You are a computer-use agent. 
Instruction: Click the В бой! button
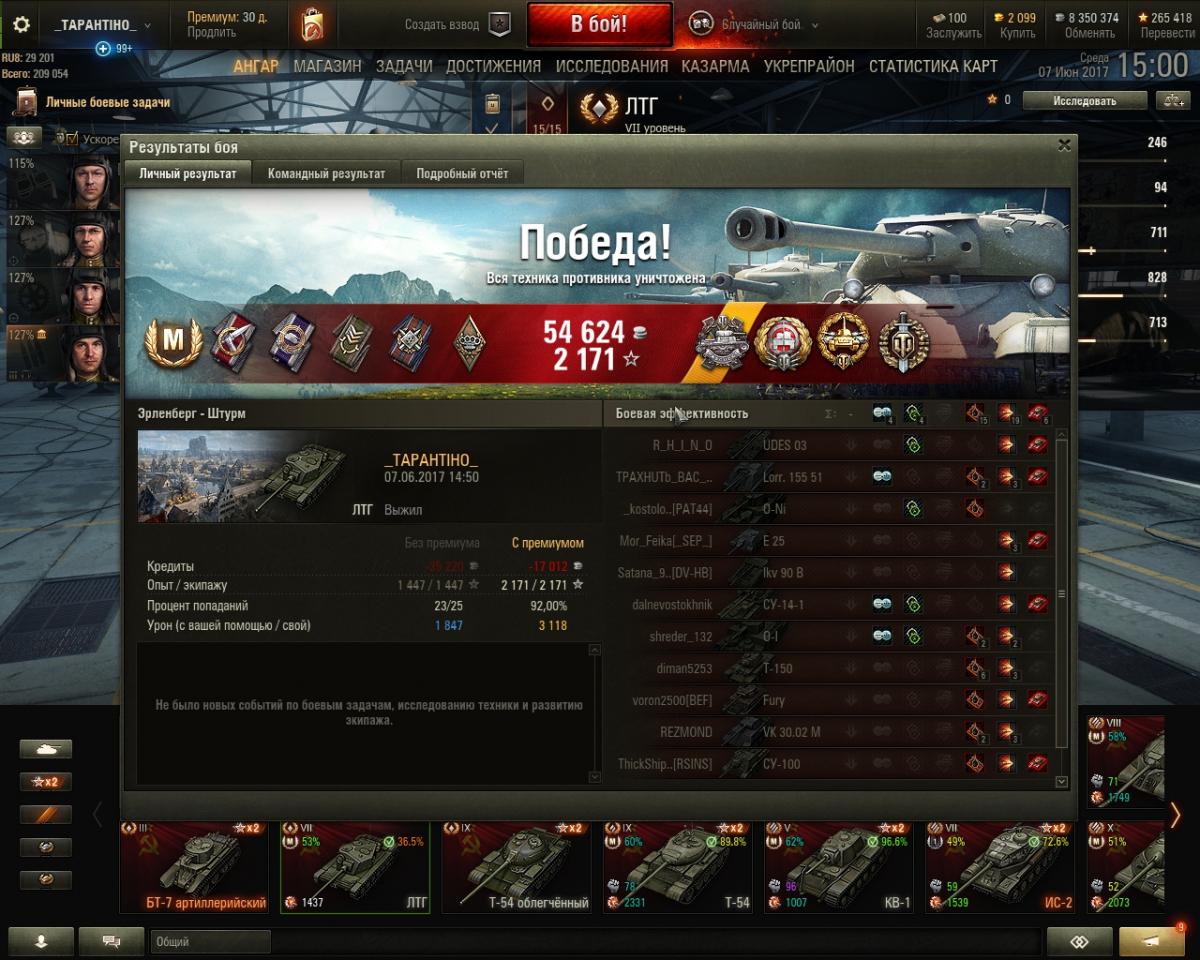pyautogui.click(x=599, y=25)
